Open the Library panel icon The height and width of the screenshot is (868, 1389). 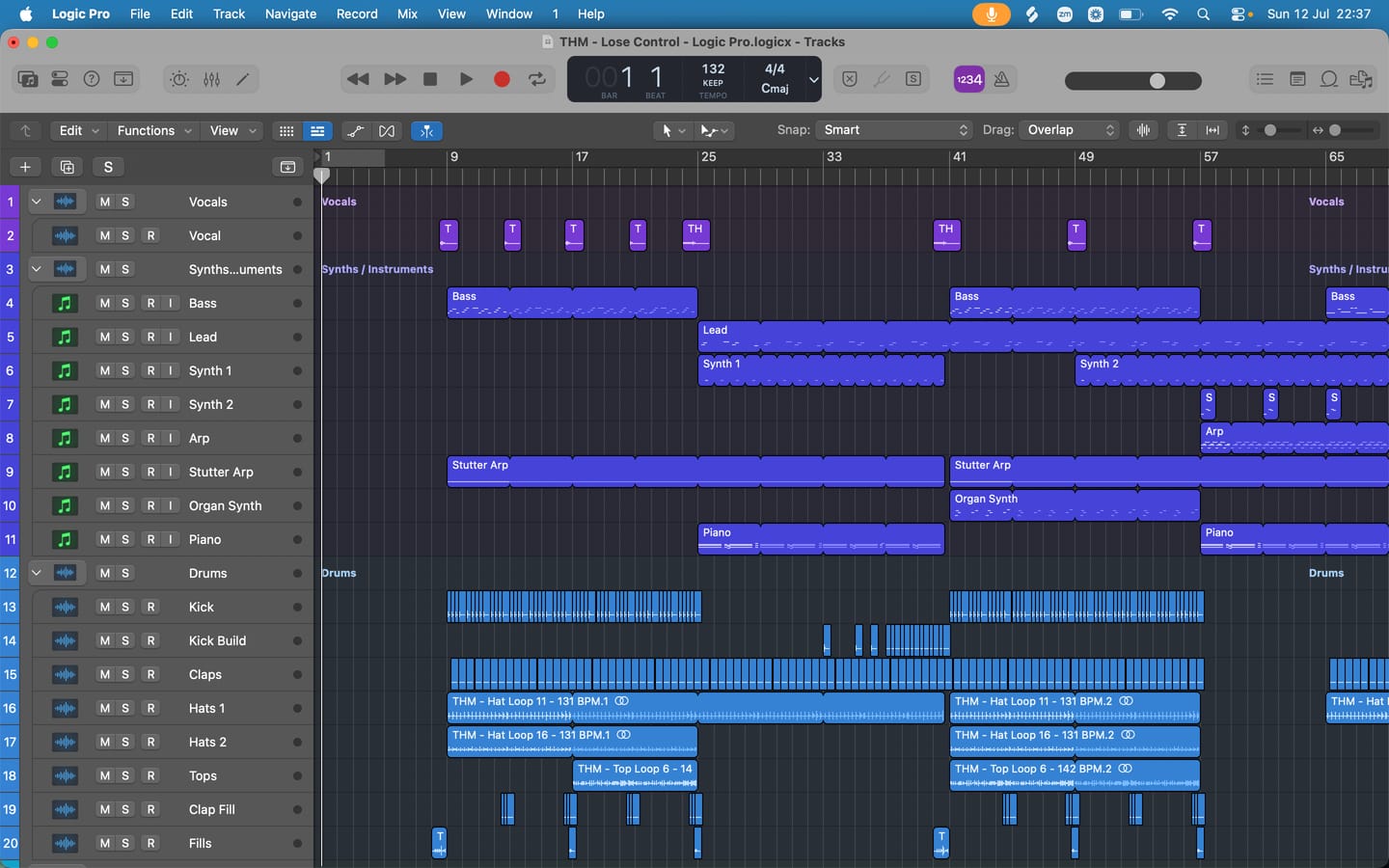tap(28, 79)
